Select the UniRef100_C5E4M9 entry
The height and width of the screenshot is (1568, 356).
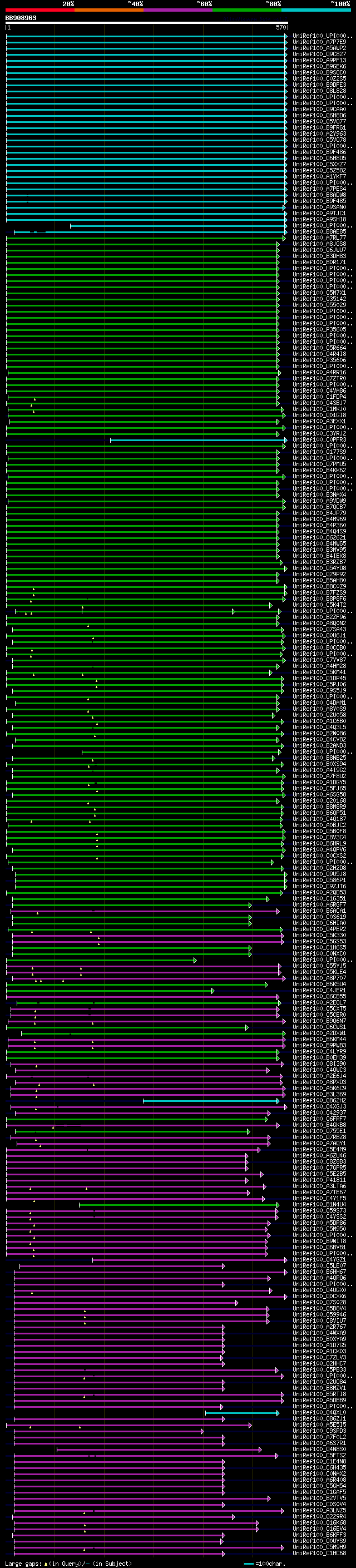click(x=319, y=1149)
